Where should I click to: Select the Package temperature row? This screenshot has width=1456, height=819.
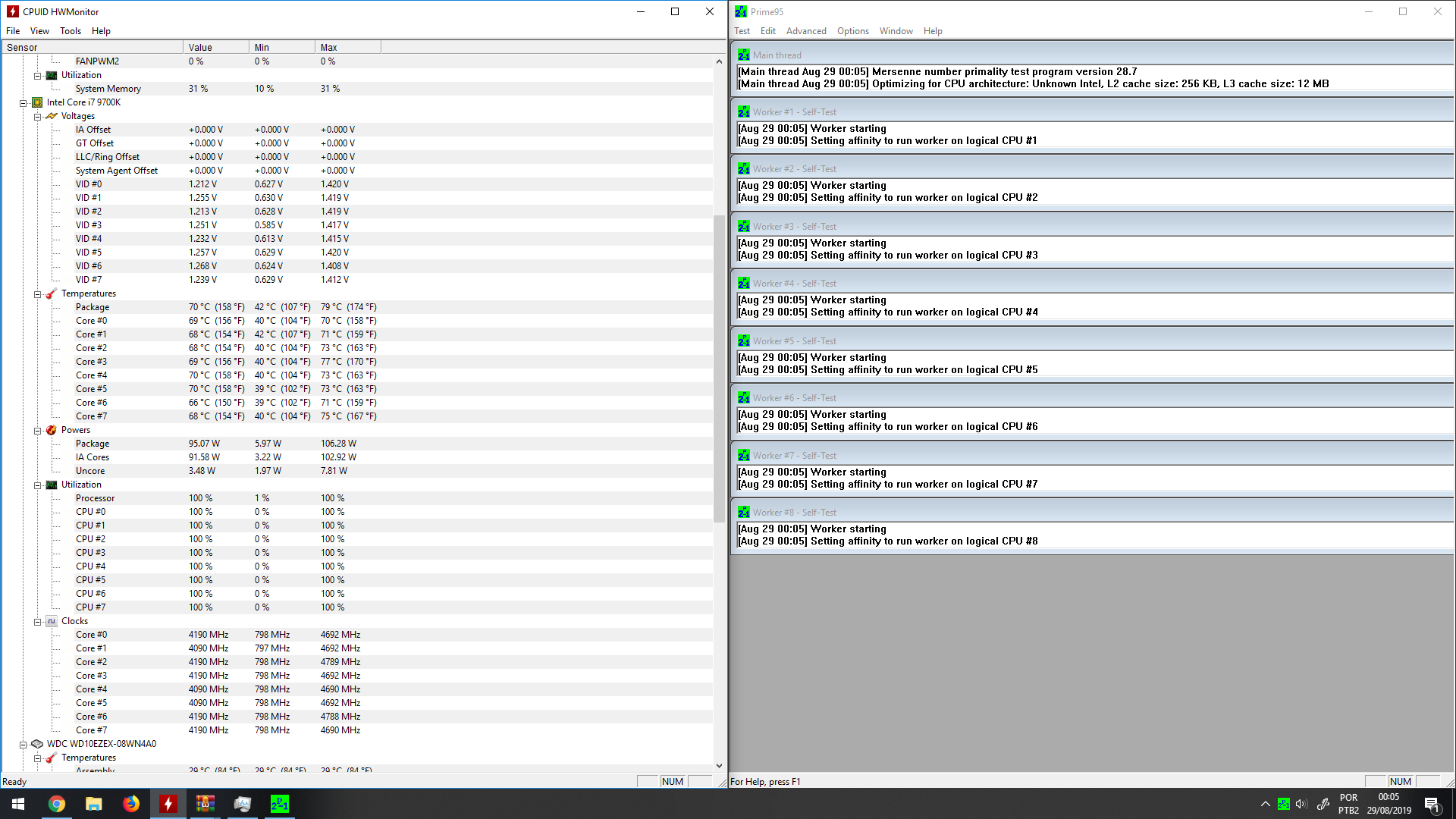click(x=356, y=307)
